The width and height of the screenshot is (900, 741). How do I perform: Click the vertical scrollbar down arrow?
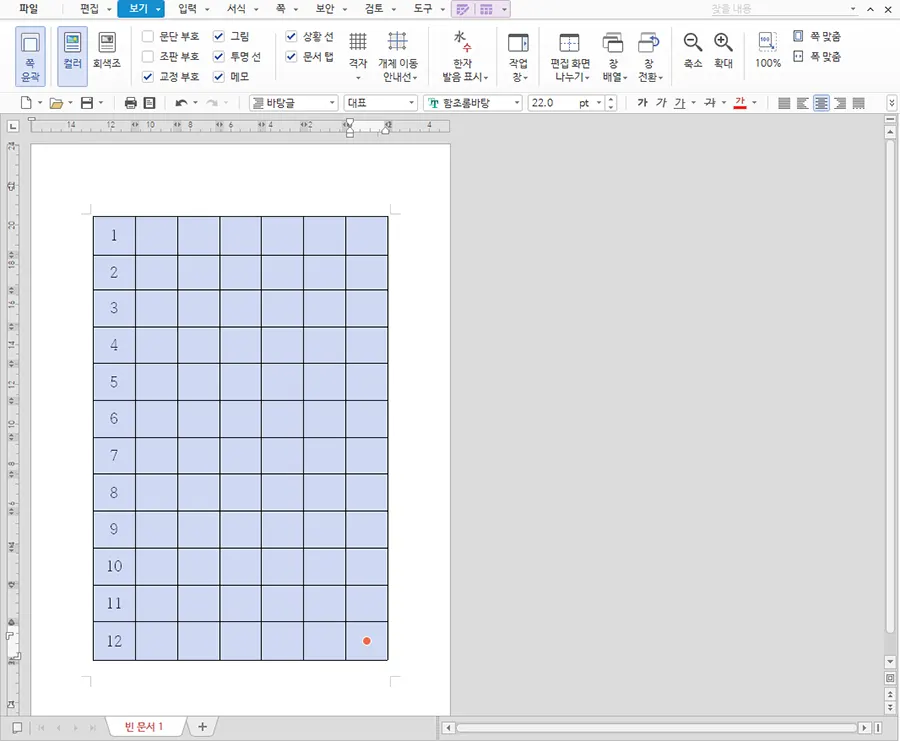pos(890,662)
